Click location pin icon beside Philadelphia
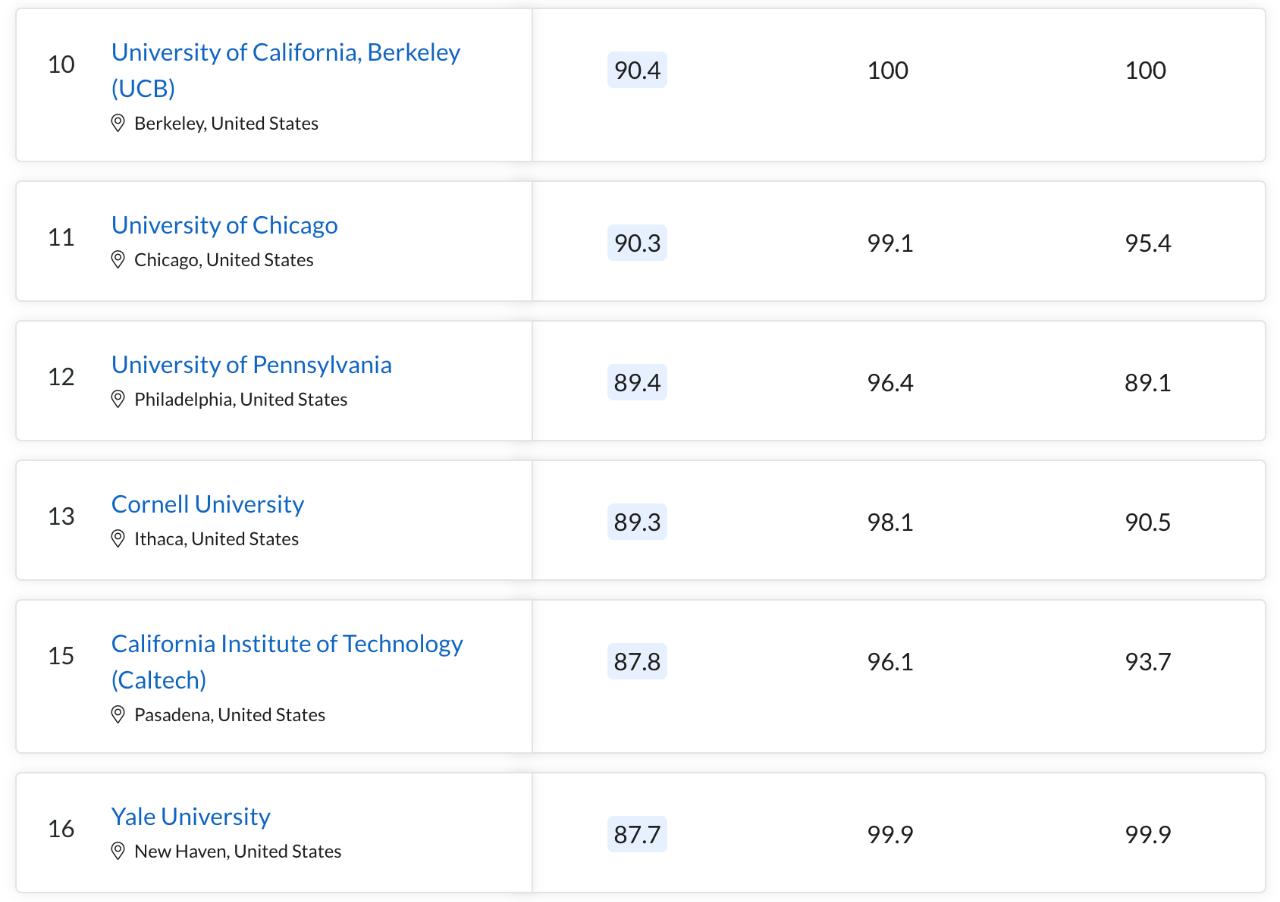The height and width of the screenshot is (902, 1280). point(118,399)
